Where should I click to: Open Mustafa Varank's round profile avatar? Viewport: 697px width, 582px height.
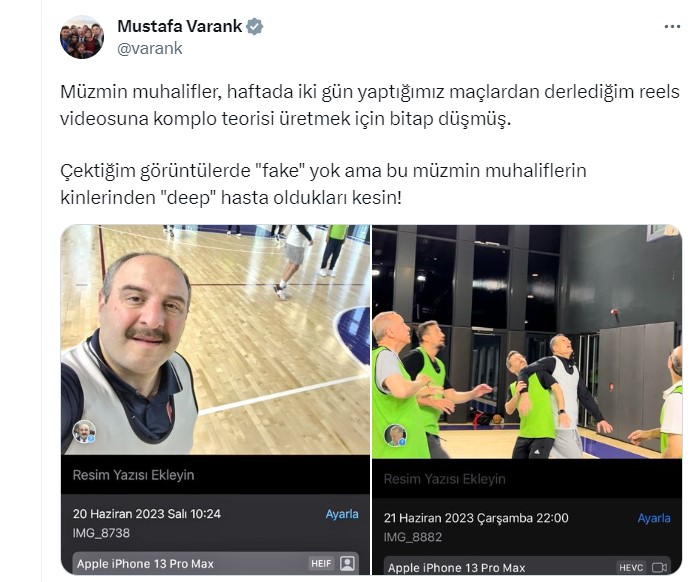[82, 37]
